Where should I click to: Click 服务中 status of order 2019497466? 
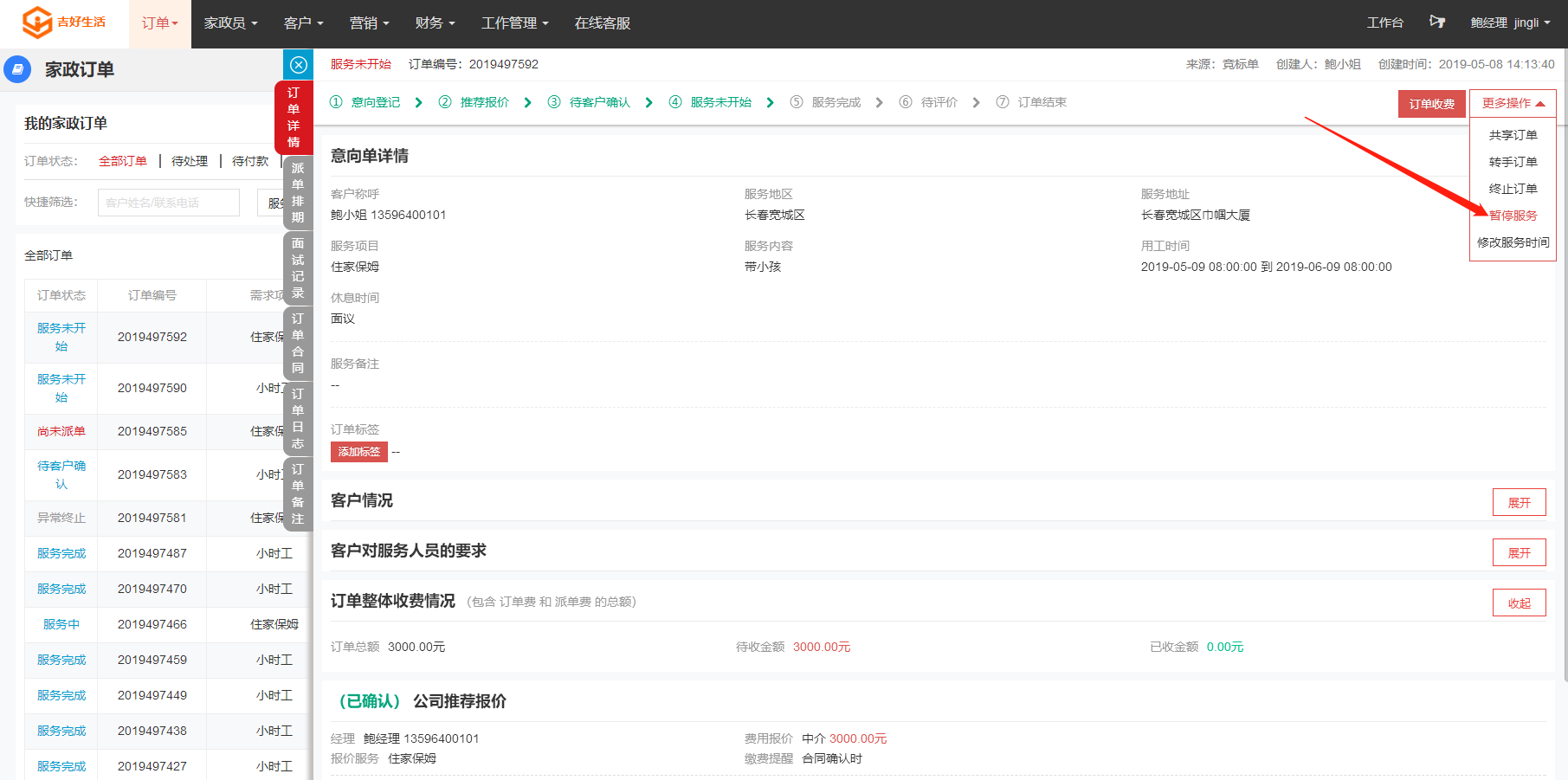(61, 624)
